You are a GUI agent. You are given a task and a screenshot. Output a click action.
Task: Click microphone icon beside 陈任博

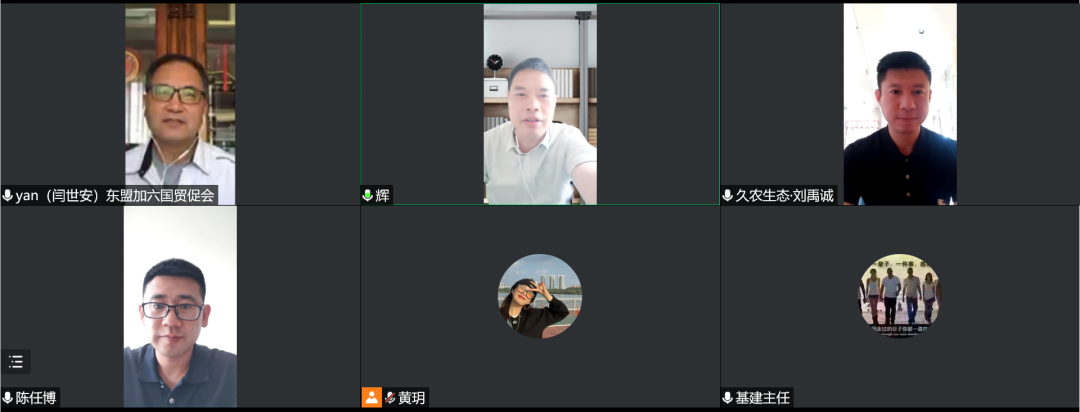click(x=8, y=398)
